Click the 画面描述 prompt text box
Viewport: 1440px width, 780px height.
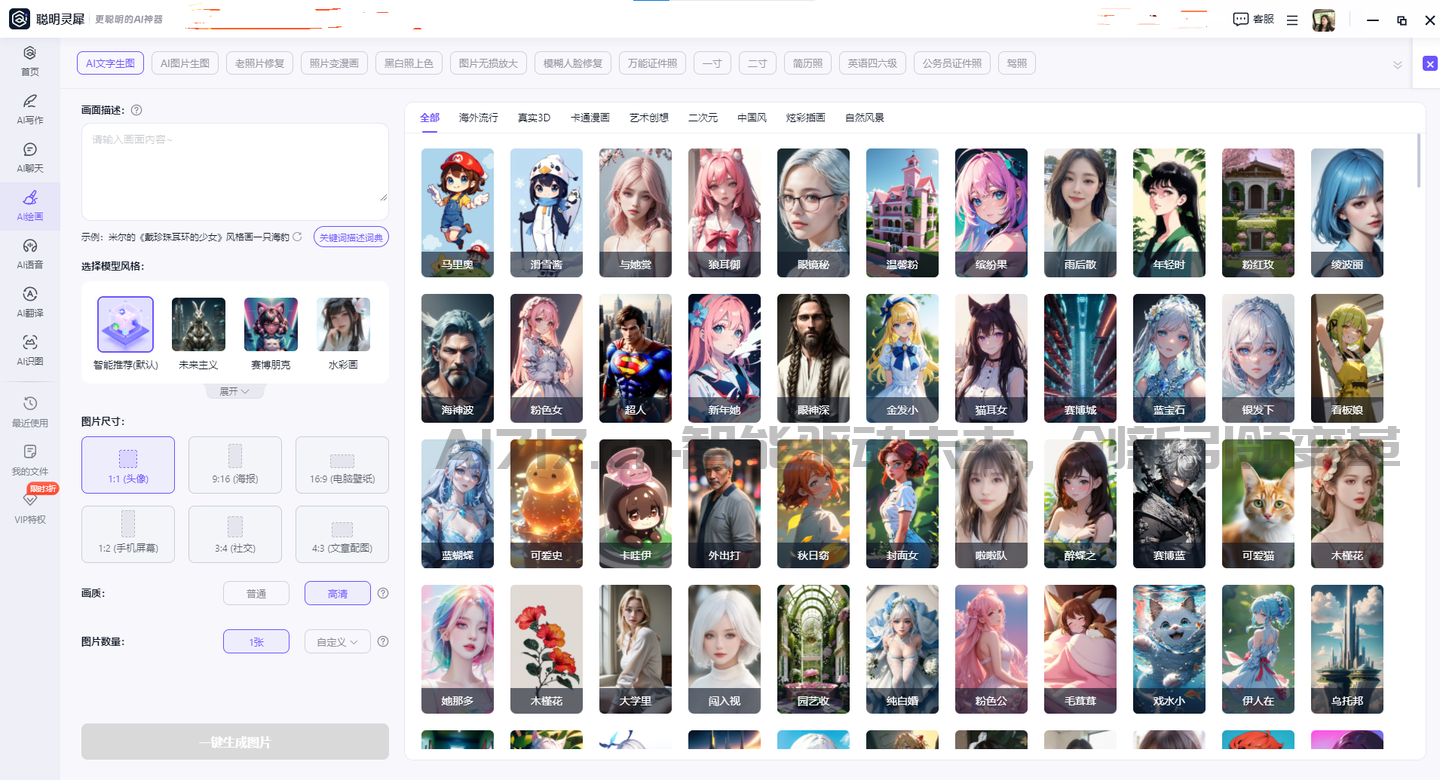click(235, 171)
